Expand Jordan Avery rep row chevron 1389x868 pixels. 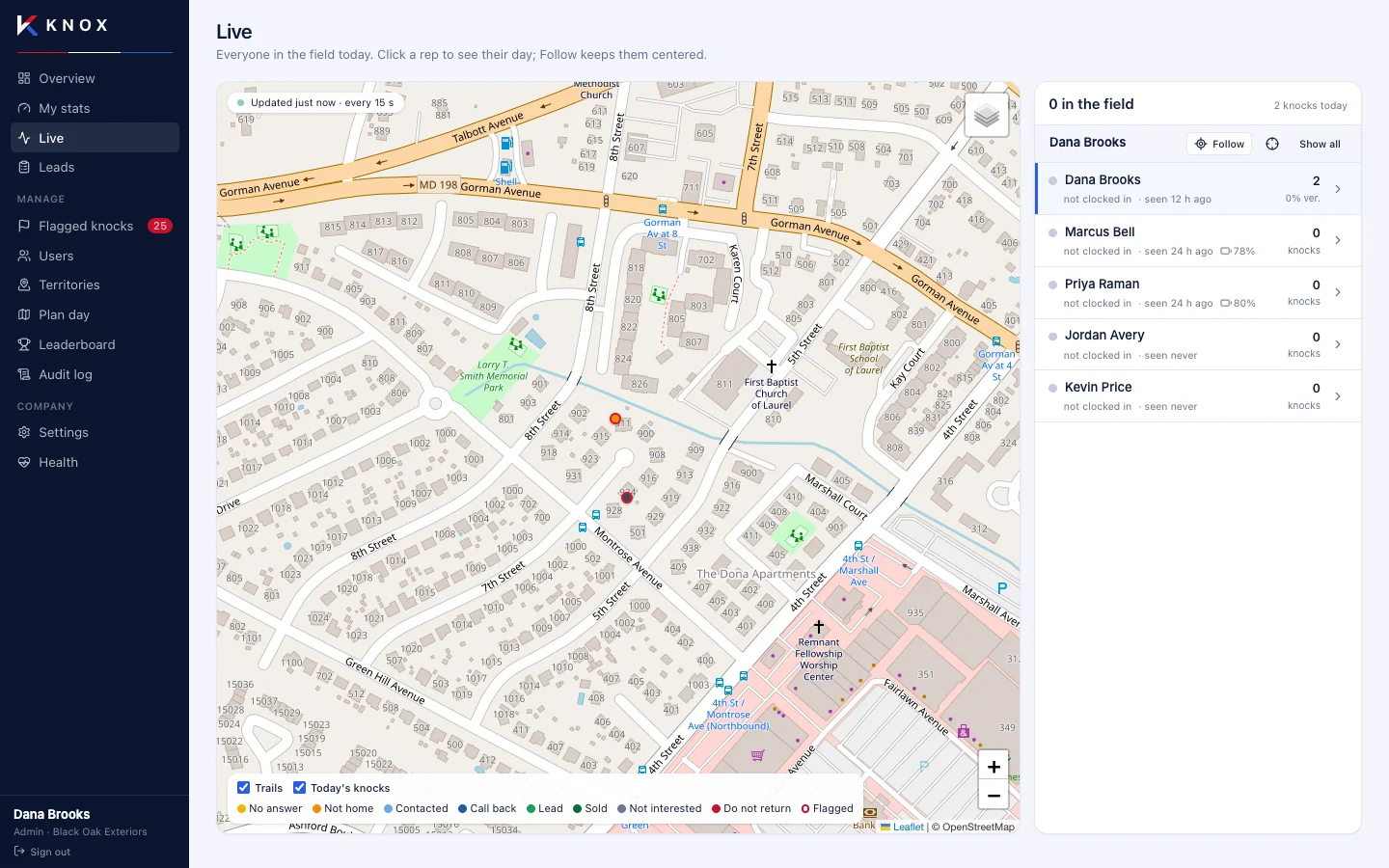pyautogui.click(x=1338, y=344)
